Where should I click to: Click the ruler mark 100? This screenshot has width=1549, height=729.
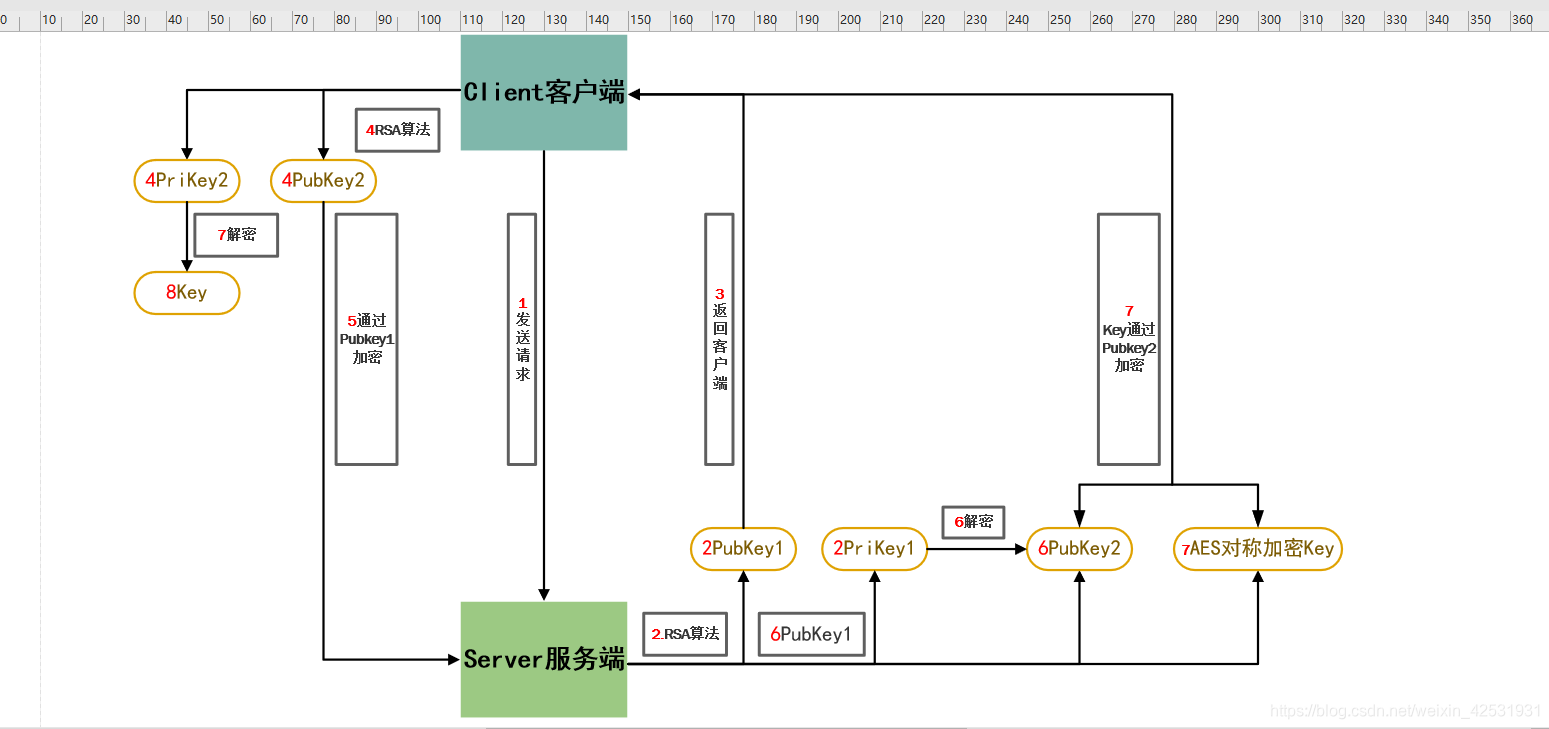point(430,19)
